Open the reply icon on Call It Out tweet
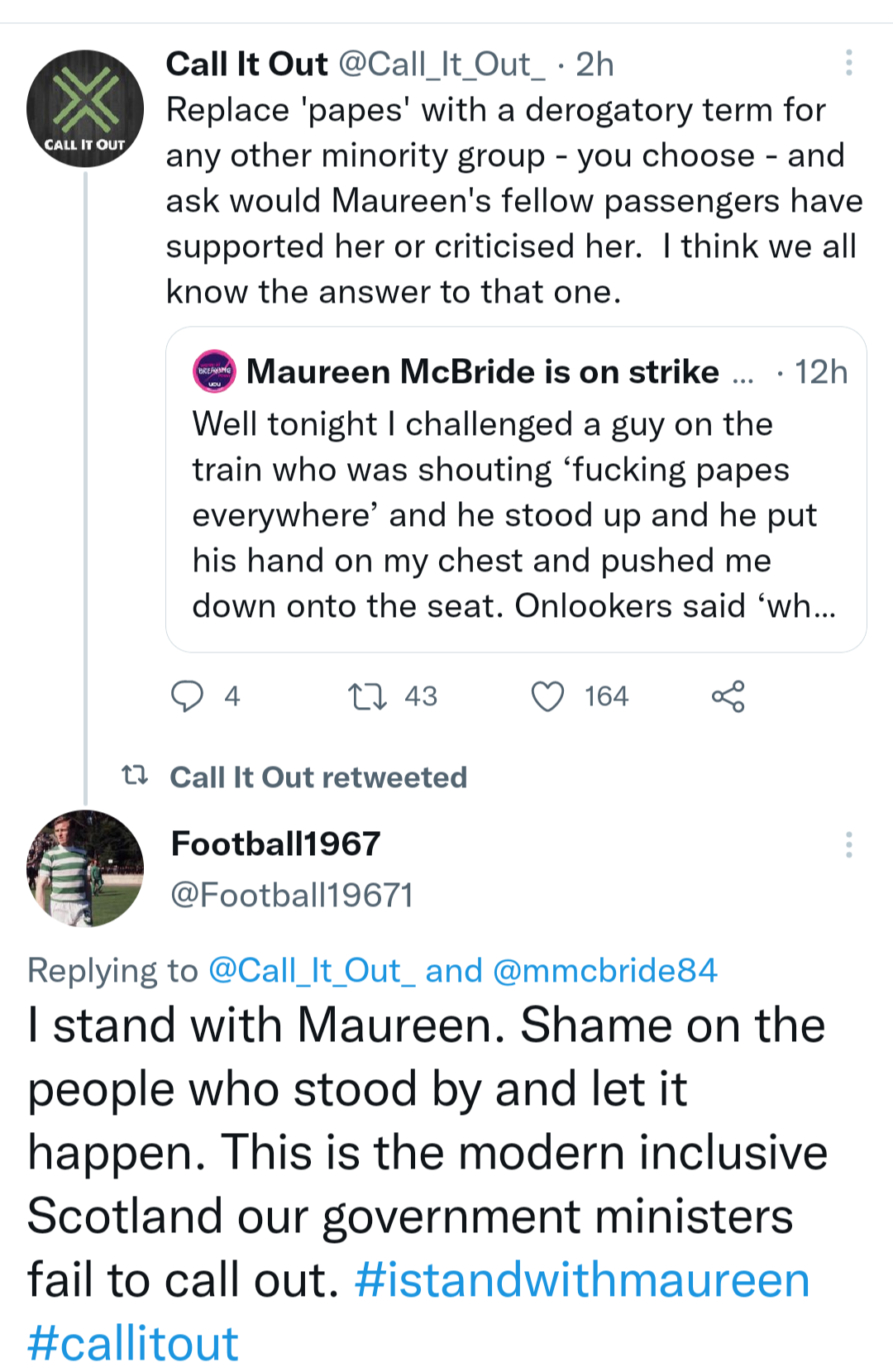893x1372 pixels. click(x=187, y=696)
